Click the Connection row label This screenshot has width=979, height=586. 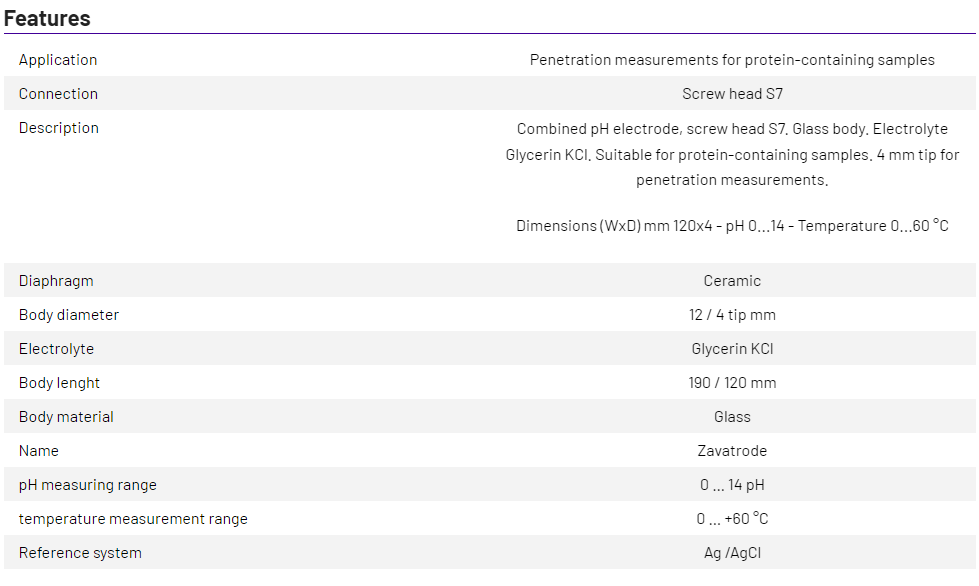click(x=58, y=94)
